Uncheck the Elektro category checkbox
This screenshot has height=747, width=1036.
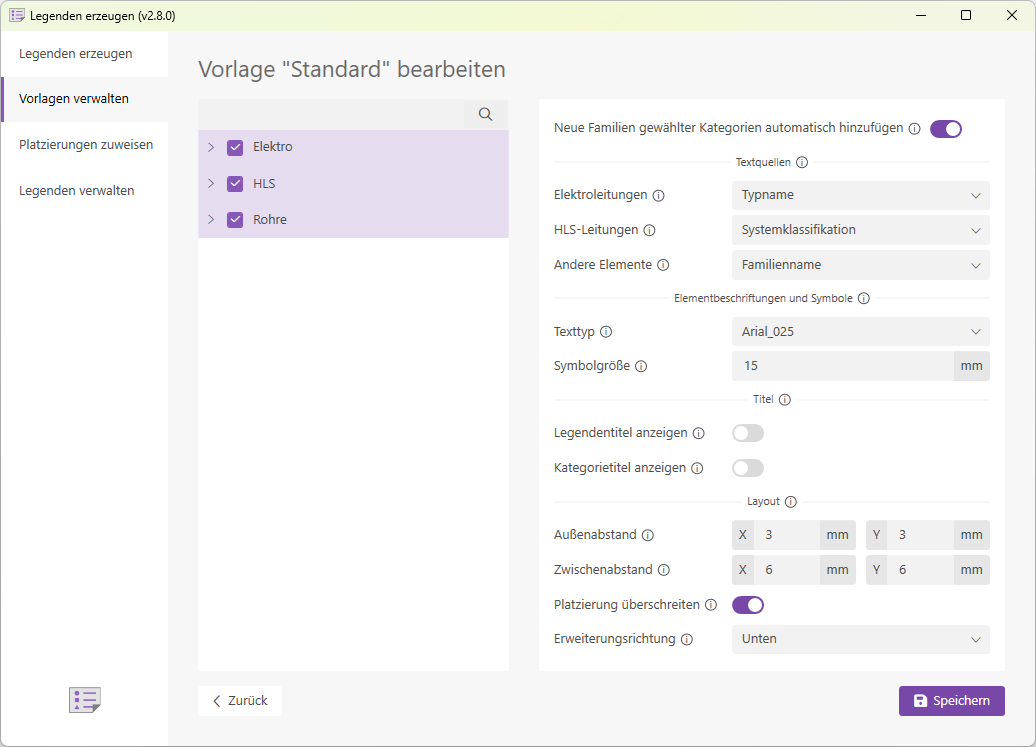pyautogui.click(x=236, y=147)
